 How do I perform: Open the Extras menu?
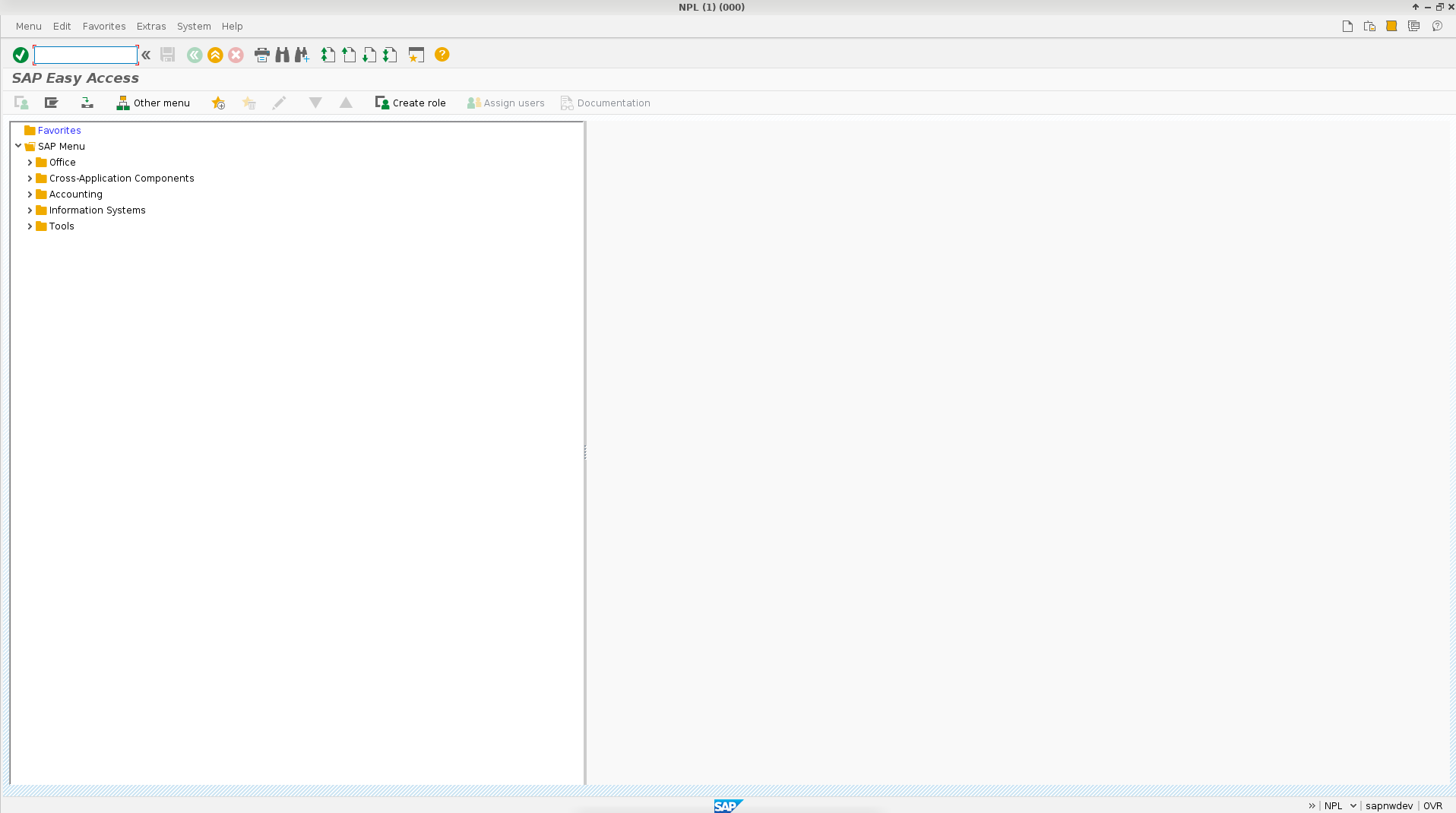coord(151,26)
